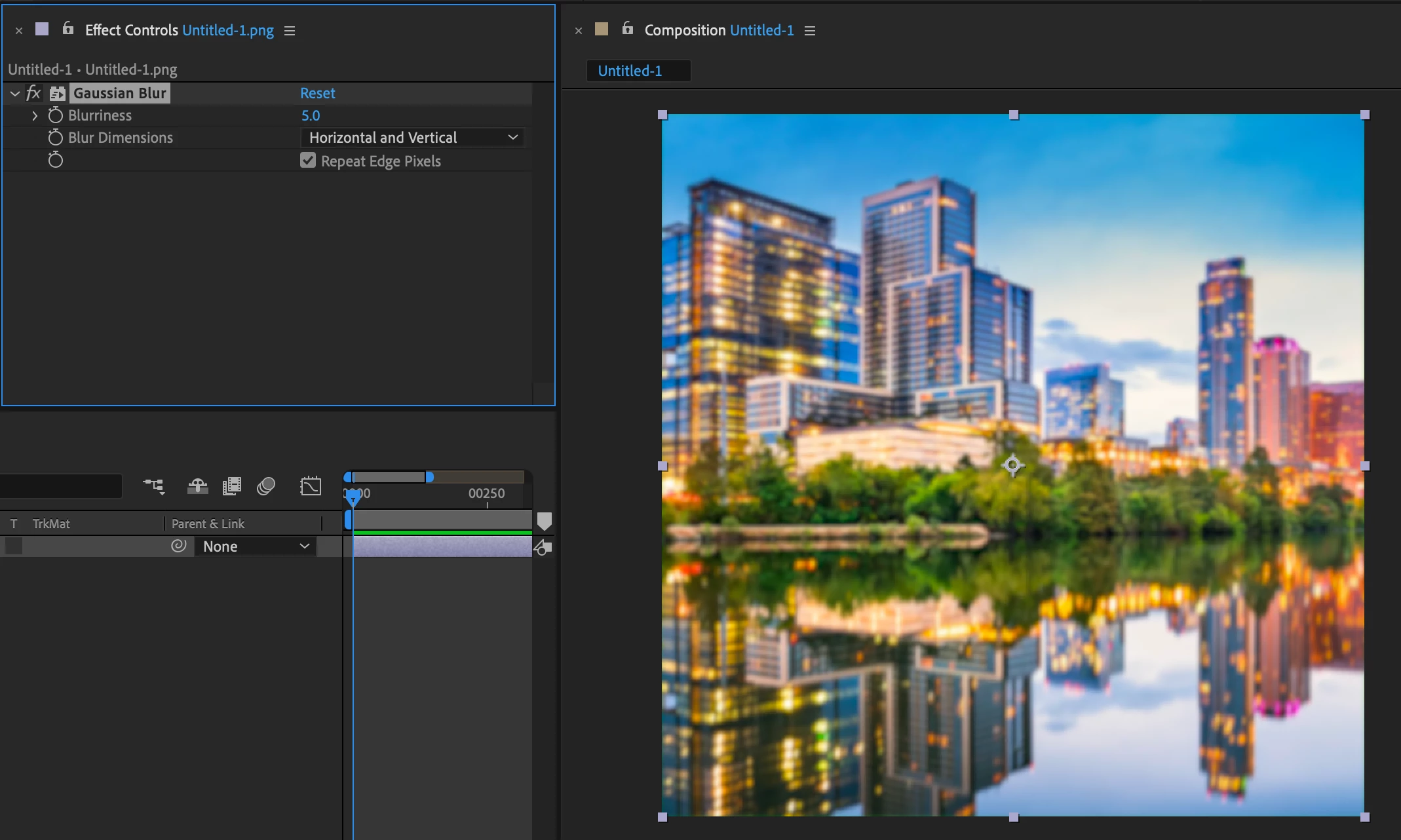Screen dimensions: 1401x840
Task: Select the Untitled-1 composition tab
Action: 630,71
